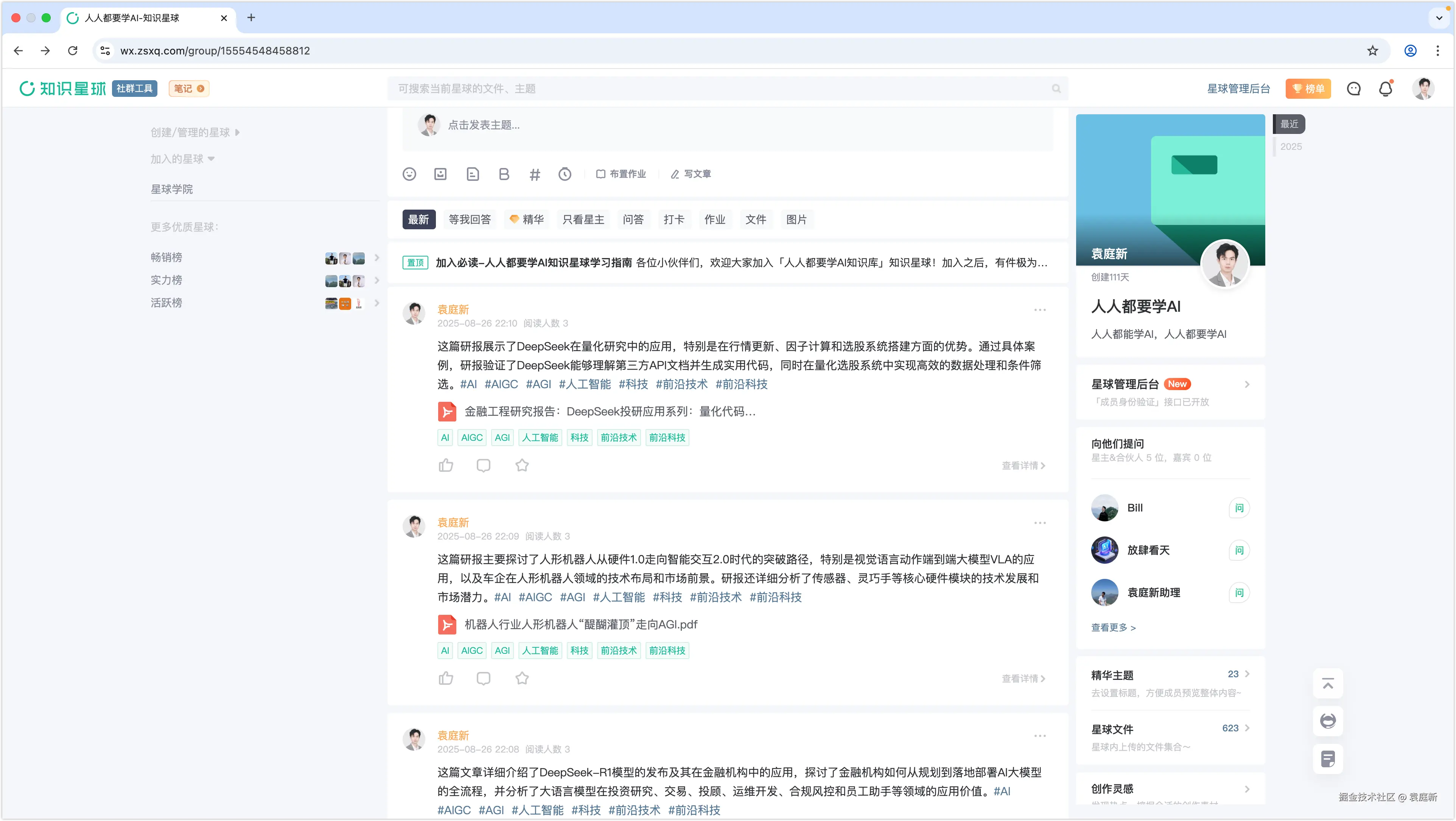Click 查看更多 under 向他们提问
1456x821 pixels.
[x=1113, y=627]
